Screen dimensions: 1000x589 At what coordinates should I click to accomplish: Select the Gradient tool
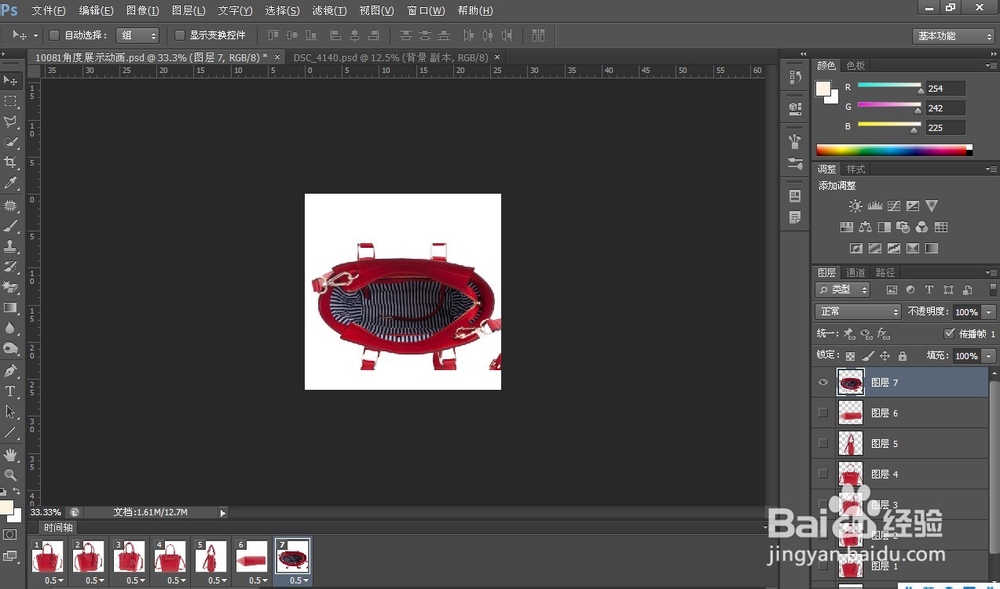11,308
